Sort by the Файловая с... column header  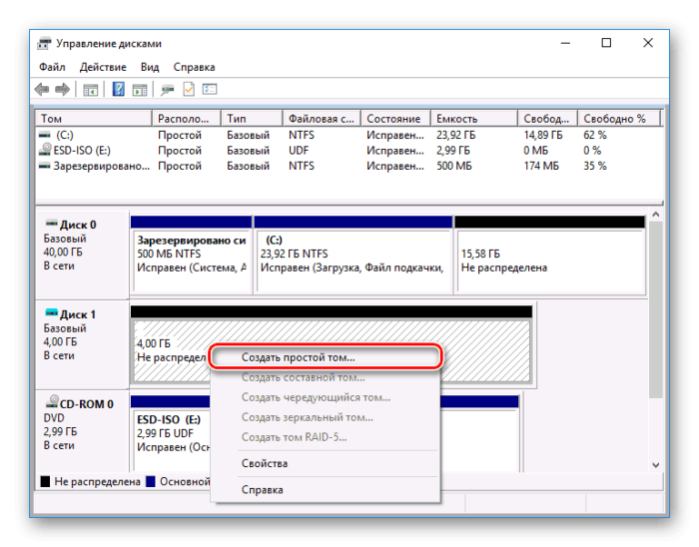point(321,119)
